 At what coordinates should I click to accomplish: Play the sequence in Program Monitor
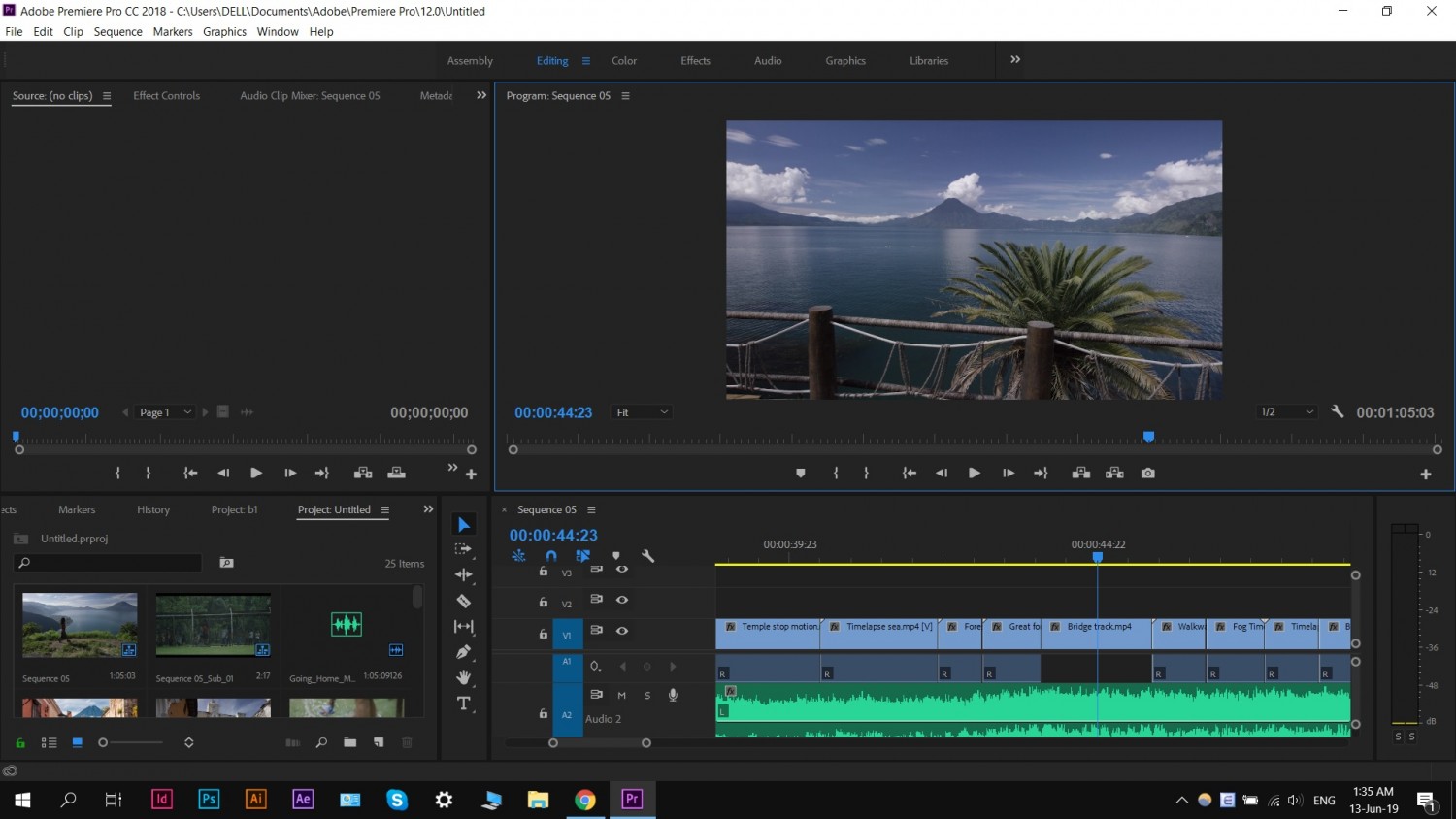[975, 474]
